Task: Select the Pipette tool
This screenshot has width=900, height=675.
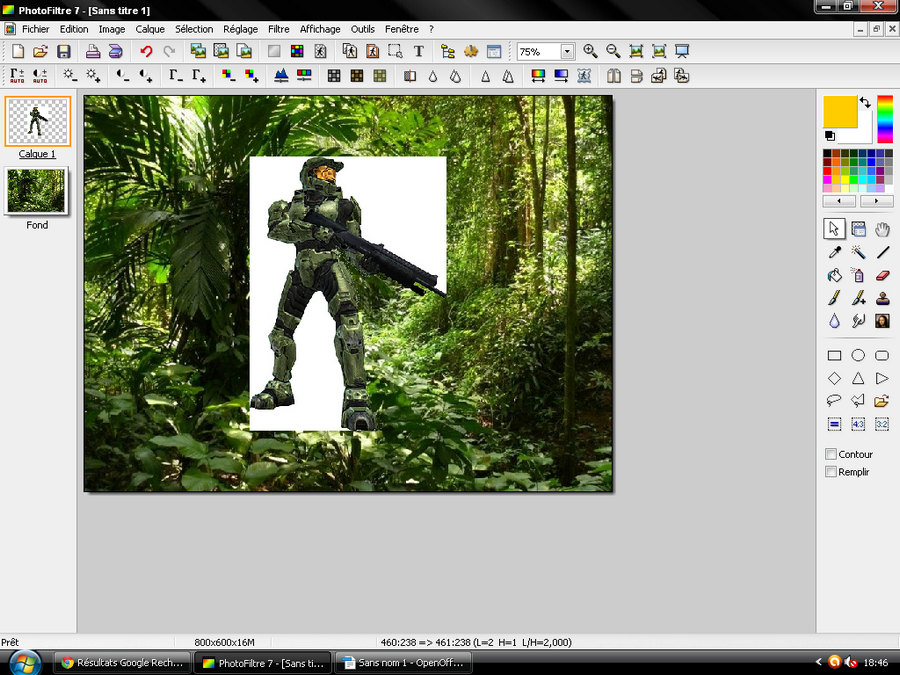Action: pyautogui.click(x=835, y=253)
